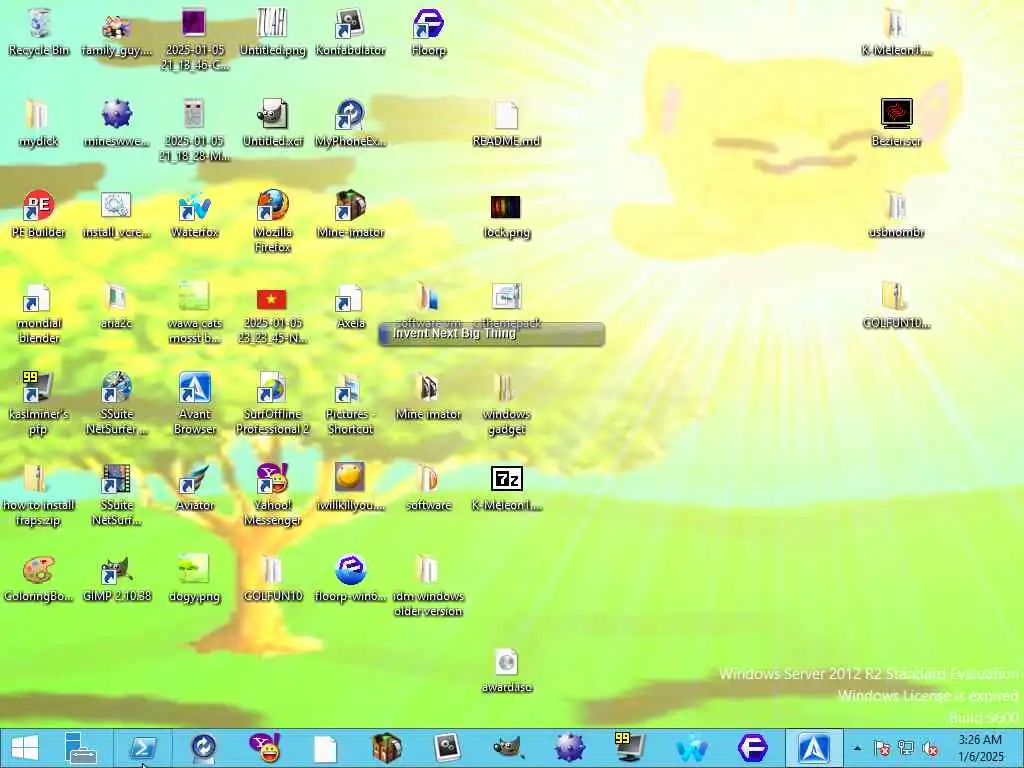Open the purple mine taskbar icon
This screenshot has width=1024, height=768.
point(569,748)
